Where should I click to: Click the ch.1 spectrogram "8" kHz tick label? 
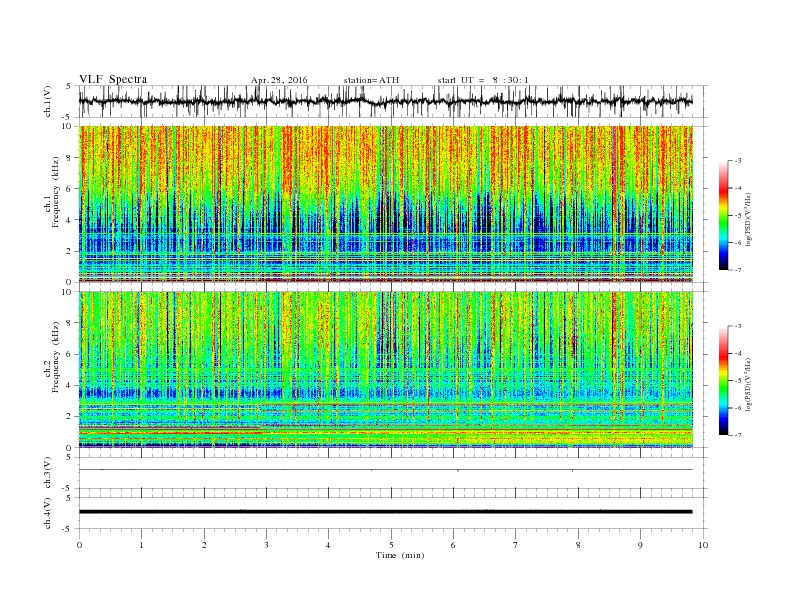tap(70, 158)
